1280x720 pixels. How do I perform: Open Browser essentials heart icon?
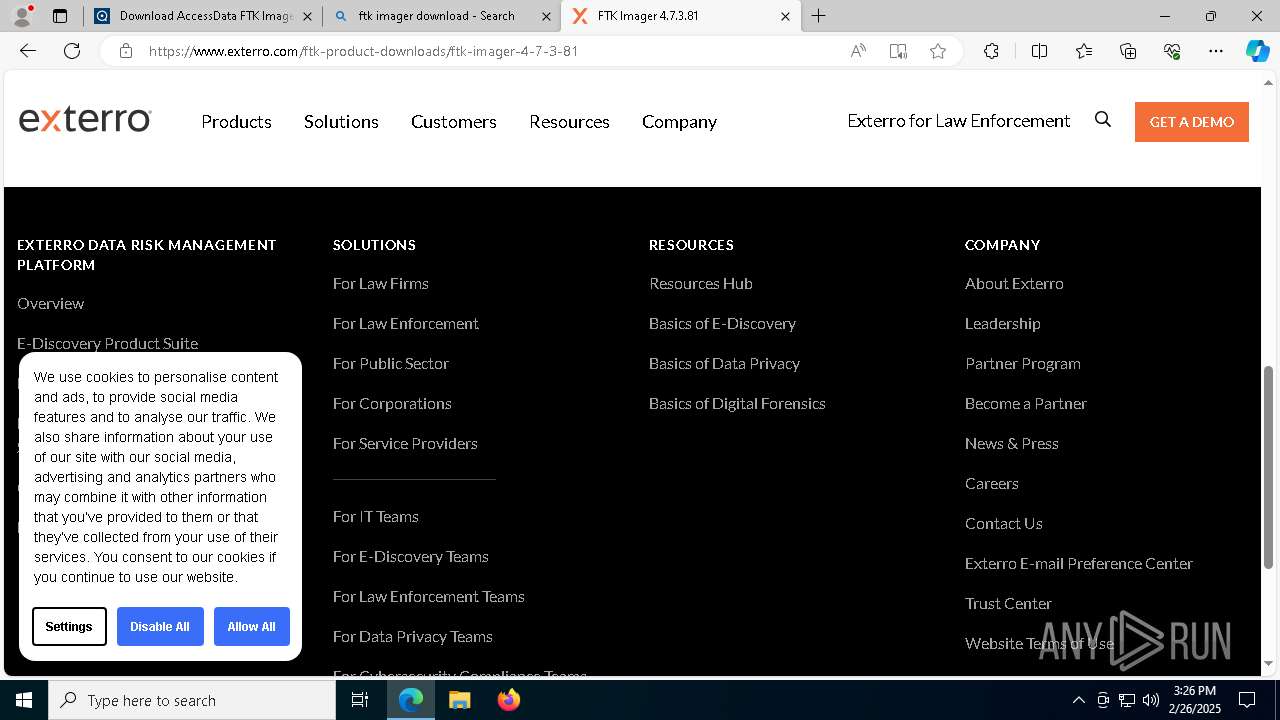[1172, 51]
